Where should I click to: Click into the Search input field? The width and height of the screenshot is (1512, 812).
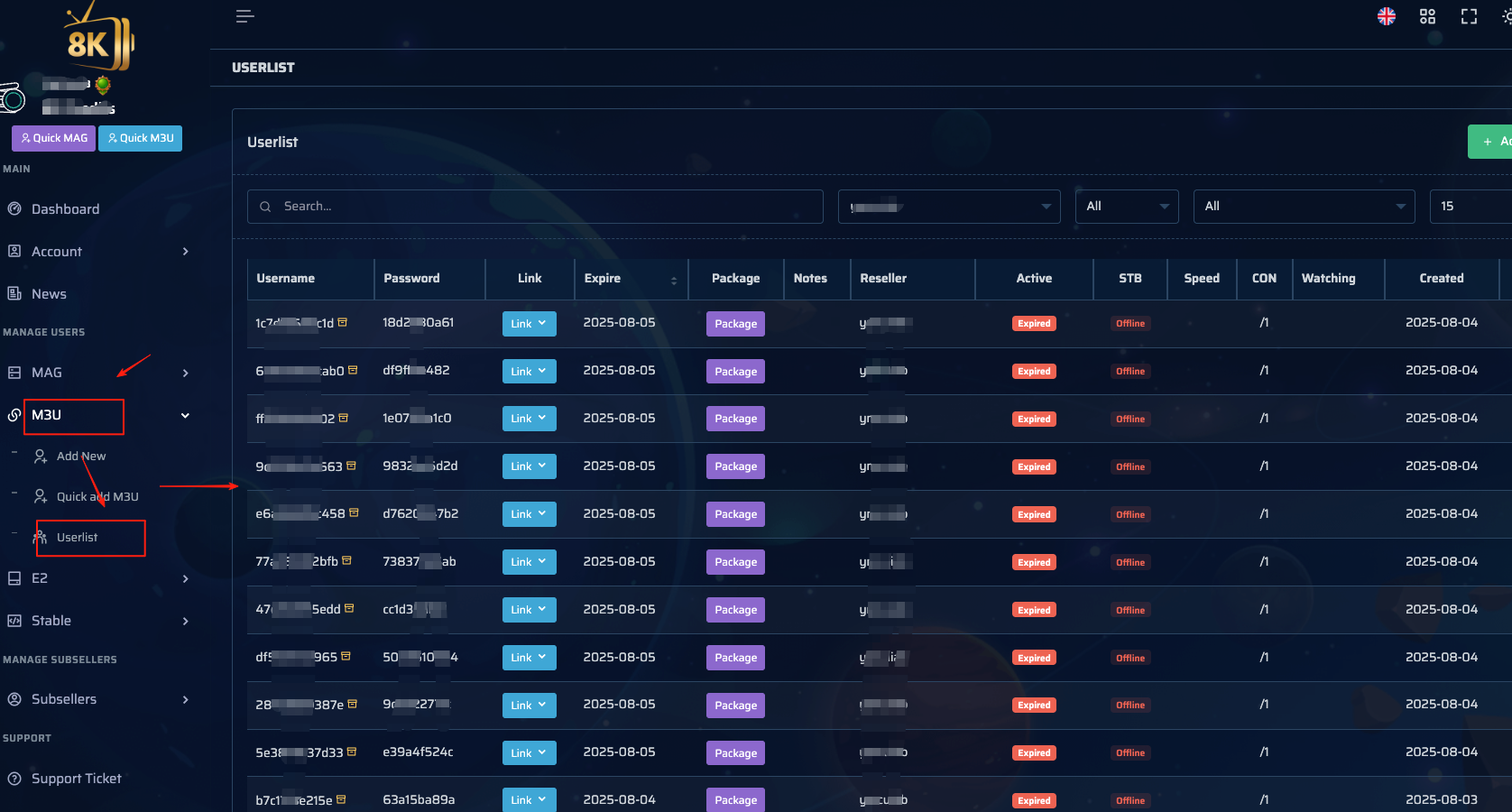pyautogui.click(x=535, y=207)
